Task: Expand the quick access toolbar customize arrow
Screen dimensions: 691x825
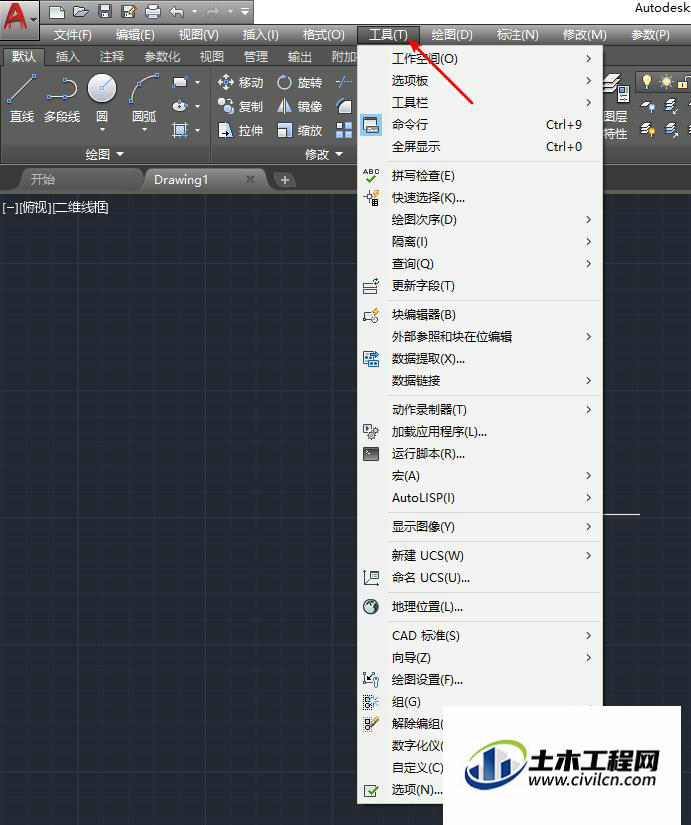Action: [x=245, y=11]
